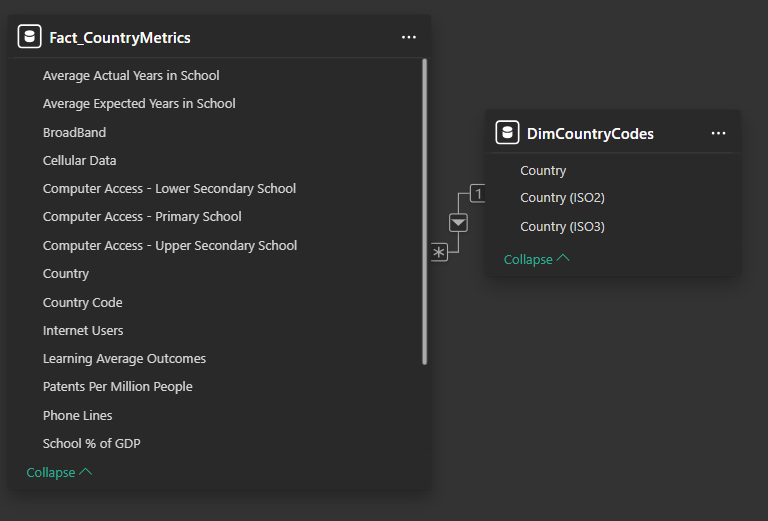Select the Cellular Data field
This screenshot has height=521, width=768.
pyautogui.click(x=79, y=160)
